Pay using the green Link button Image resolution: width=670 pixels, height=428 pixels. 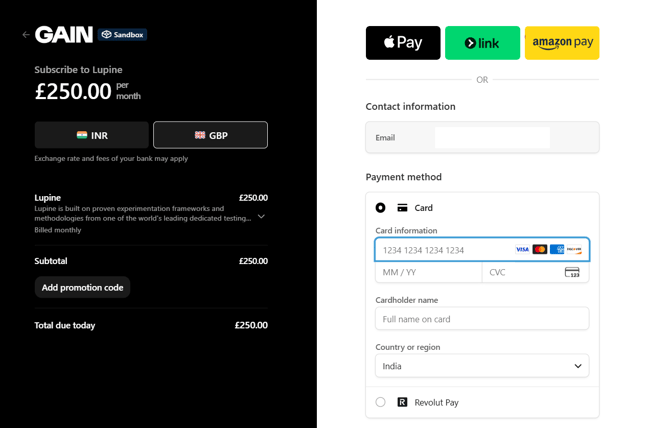coord(482,43)
